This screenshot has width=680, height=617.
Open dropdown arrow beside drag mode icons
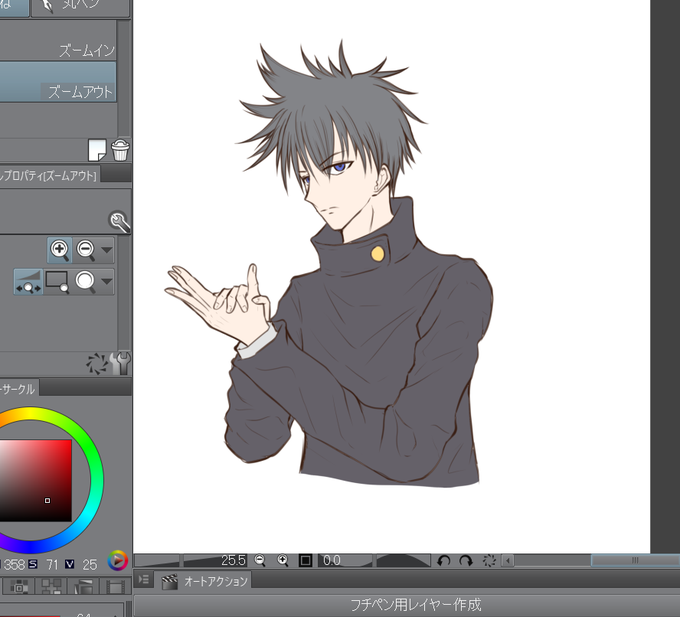click(107, 282)
